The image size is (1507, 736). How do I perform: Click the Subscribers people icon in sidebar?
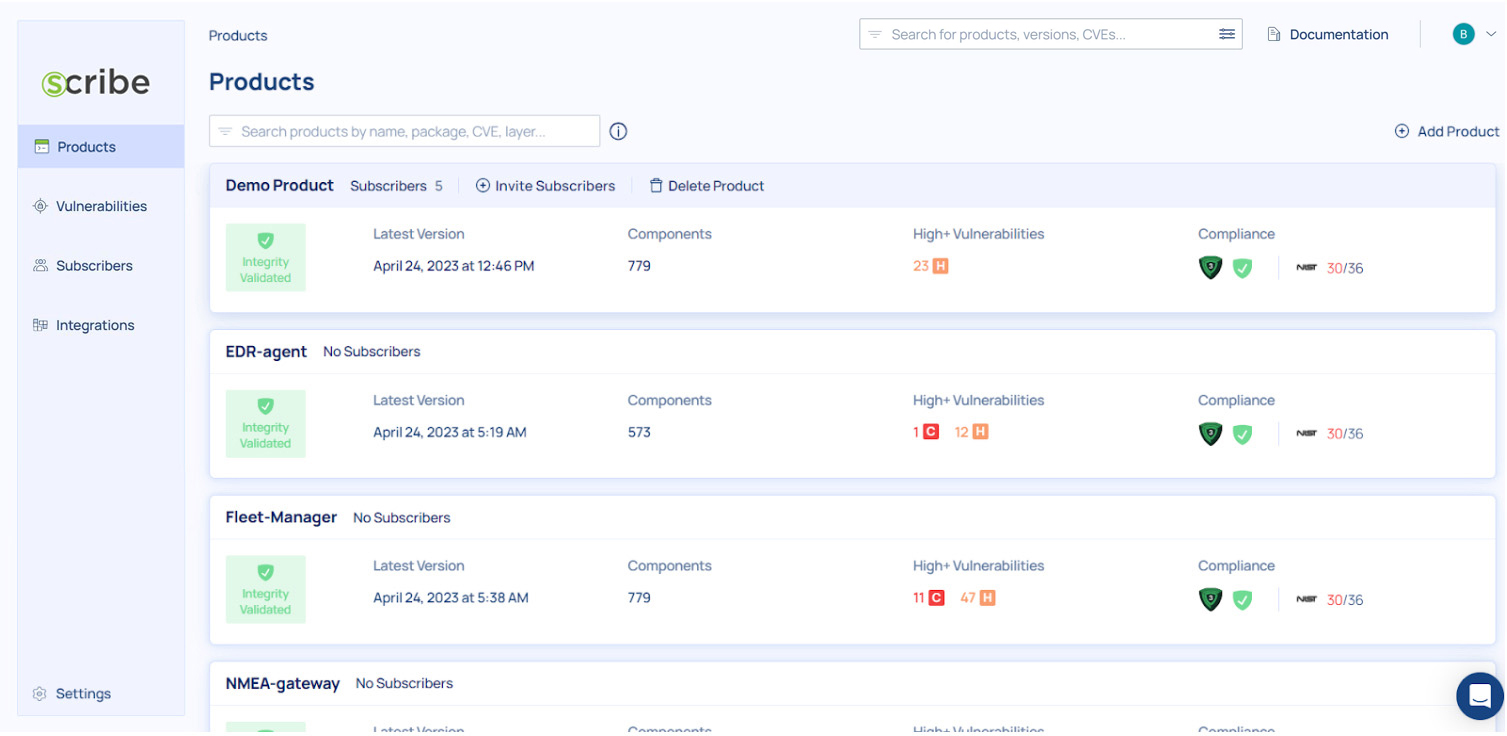click(40, 266)
